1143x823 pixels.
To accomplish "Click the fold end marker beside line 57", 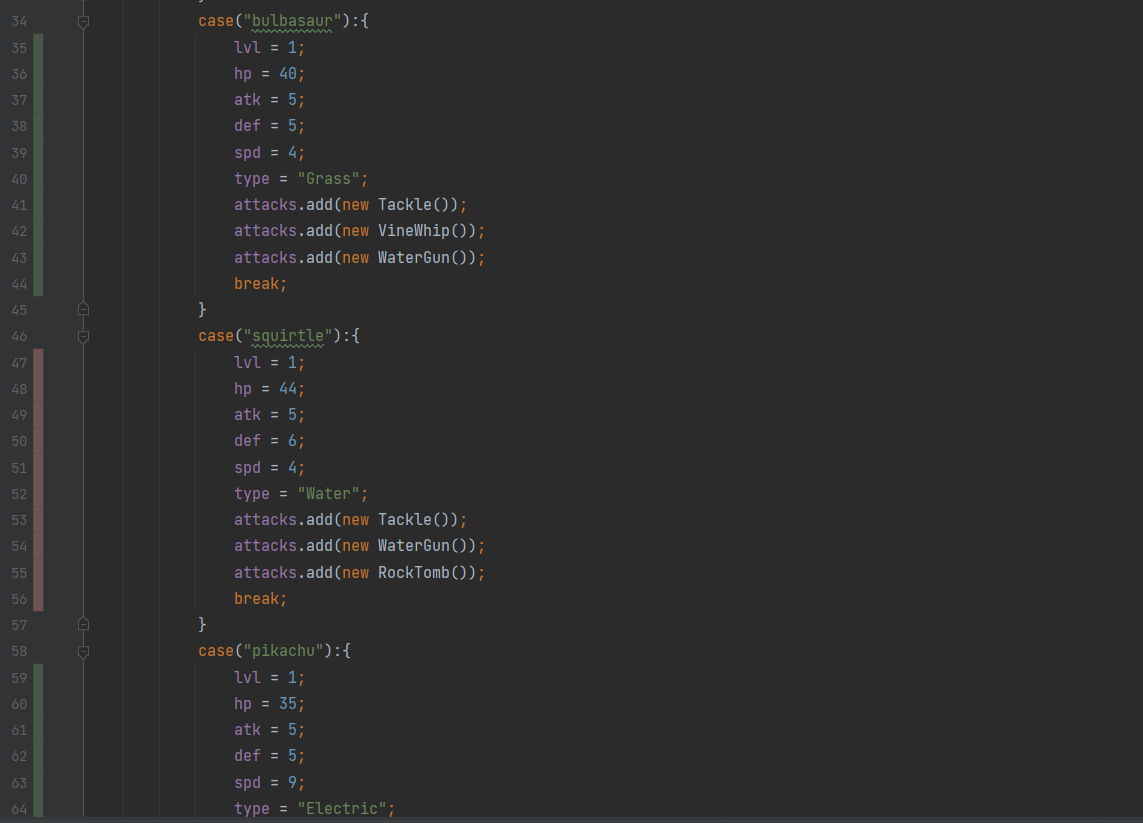I will click(84, 623).
